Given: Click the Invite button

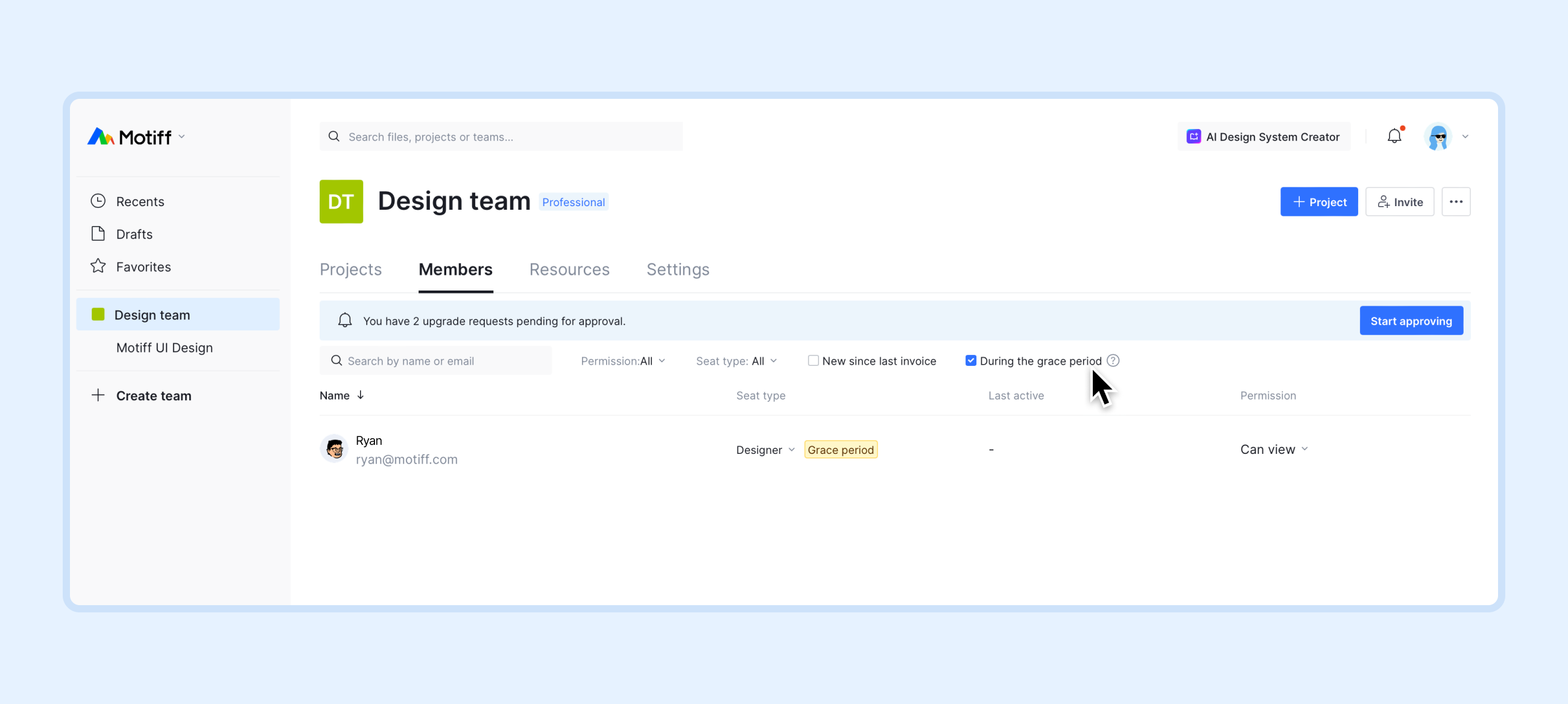Looking at the screenshot, I should click(1400, 201).
